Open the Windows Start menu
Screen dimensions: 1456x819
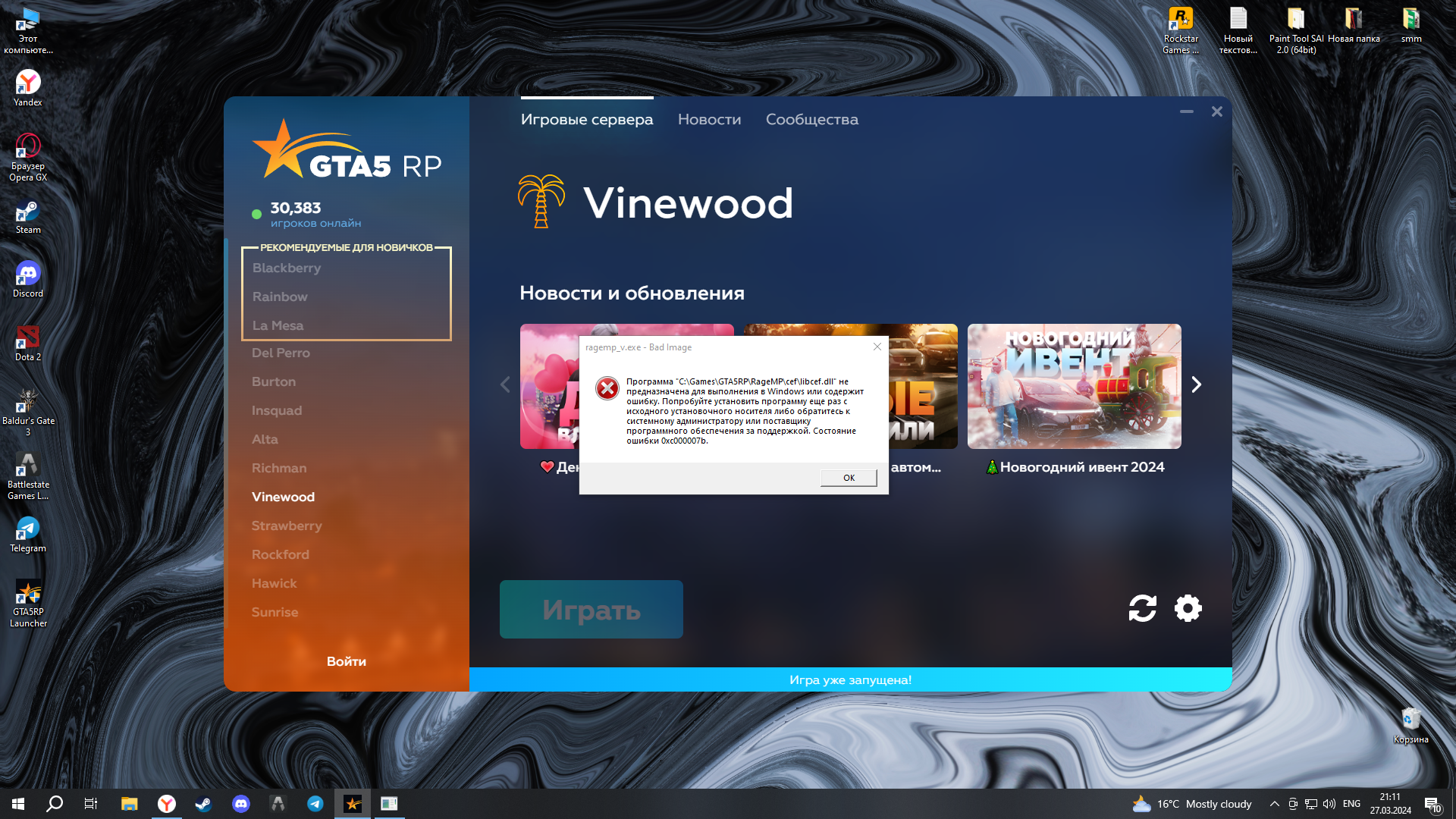(18, 804)
